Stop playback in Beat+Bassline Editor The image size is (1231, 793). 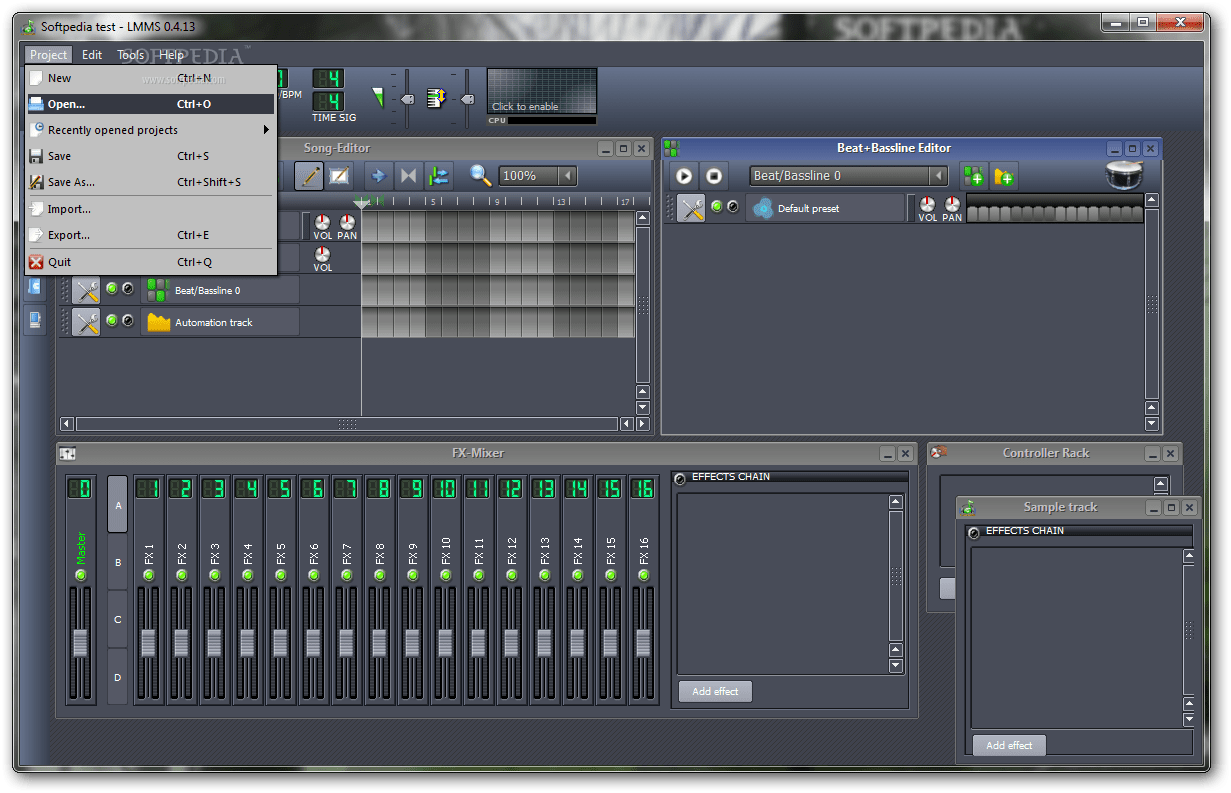point(714,176)
